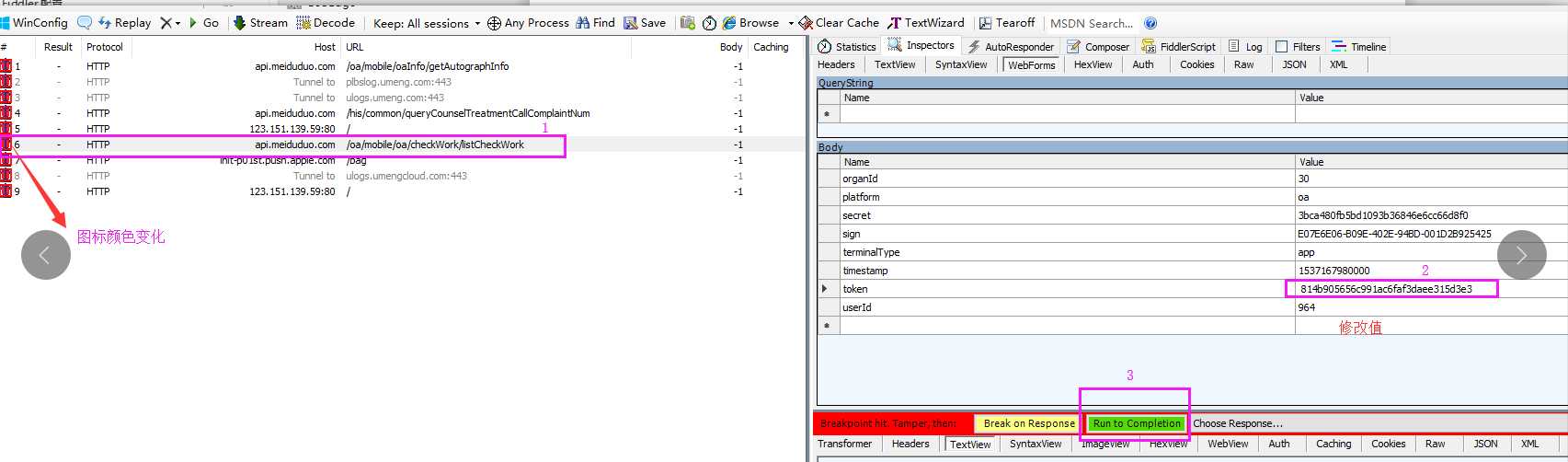
Task: Click Clear Cache in toolbar
Action: (839, 22)
